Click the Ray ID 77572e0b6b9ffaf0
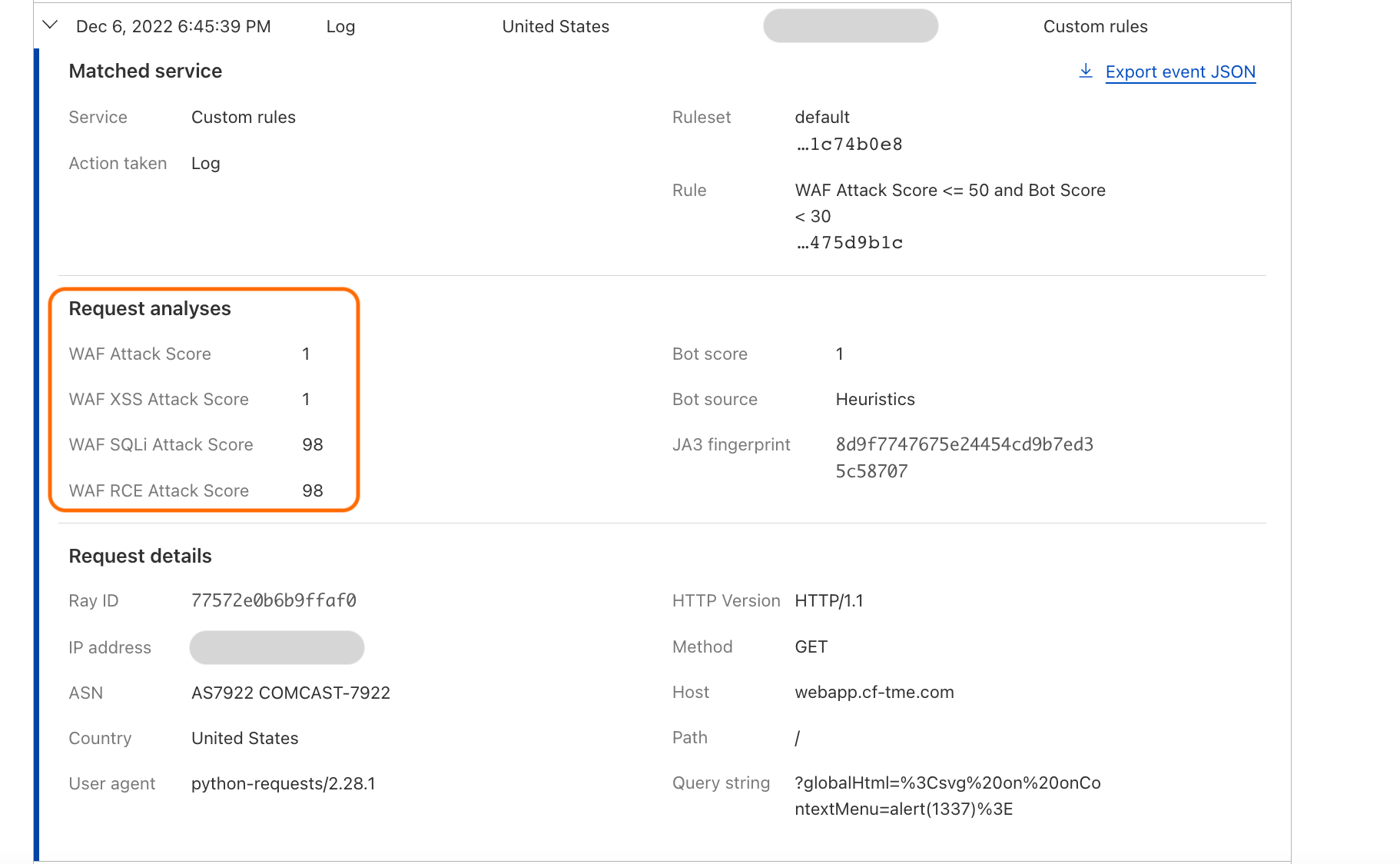1400x864 pixels. click(x=274, y=600)
